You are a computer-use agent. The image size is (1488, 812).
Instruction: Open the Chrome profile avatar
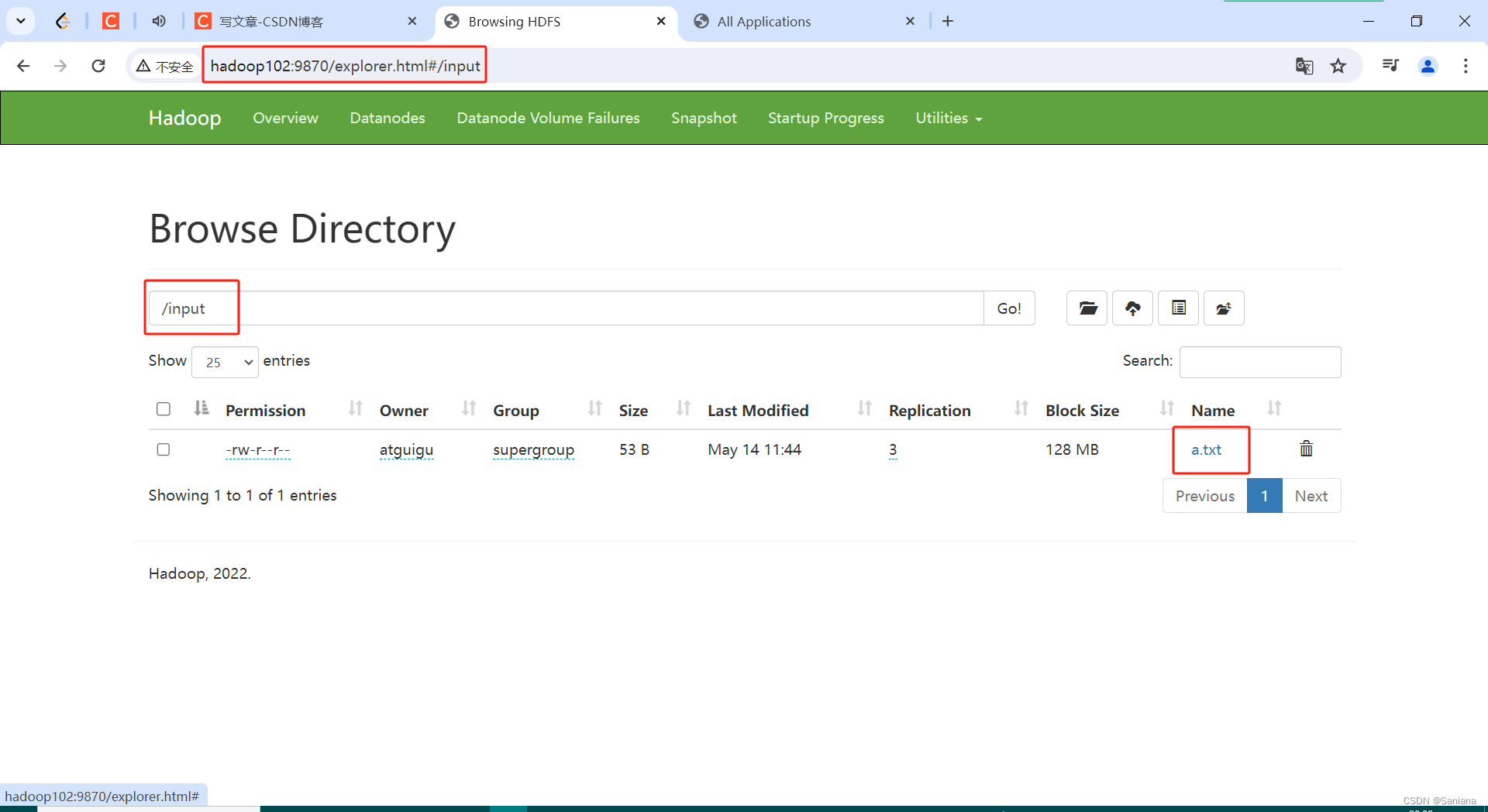[1428, 66]
